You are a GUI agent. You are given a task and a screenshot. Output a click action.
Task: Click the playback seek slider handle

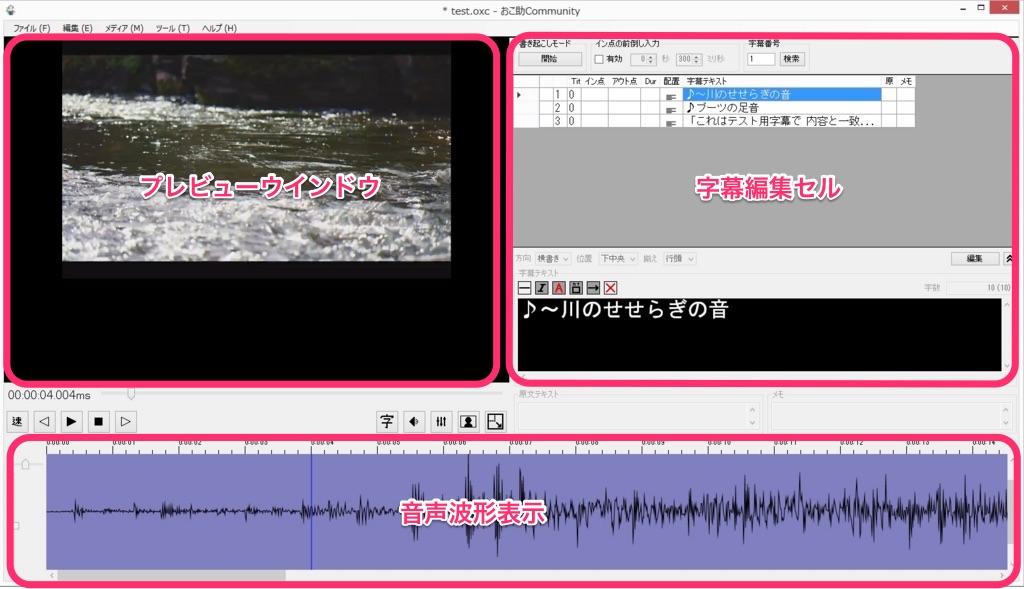131,394
